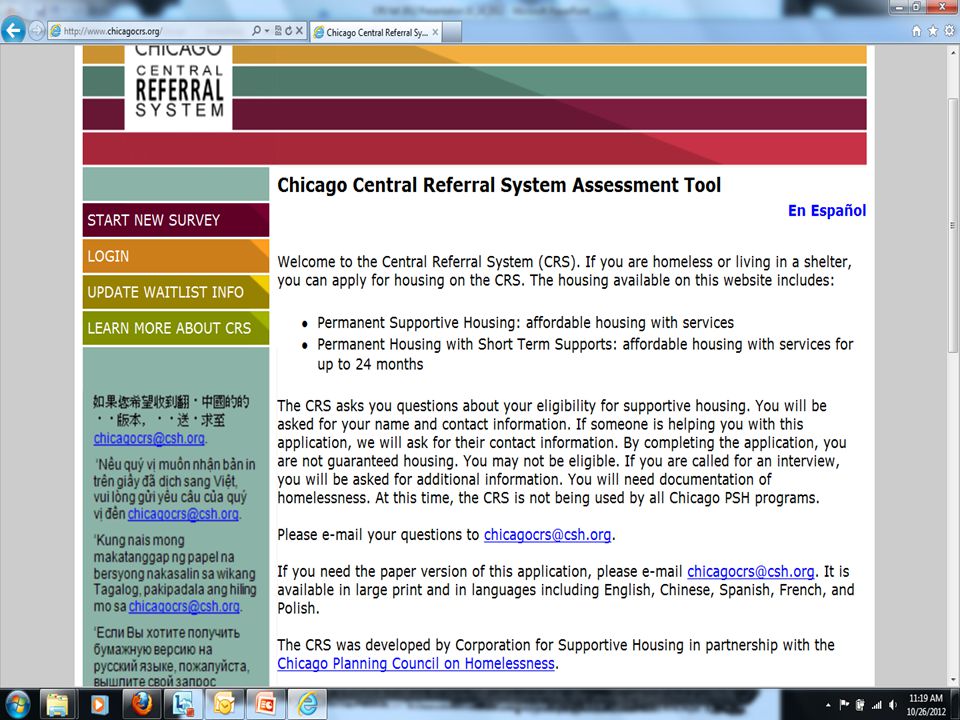Click the 'Permanent Supportive Housing' bullet text
The image size is (960, 720).
pyautogui.click(x=525, y=323)
